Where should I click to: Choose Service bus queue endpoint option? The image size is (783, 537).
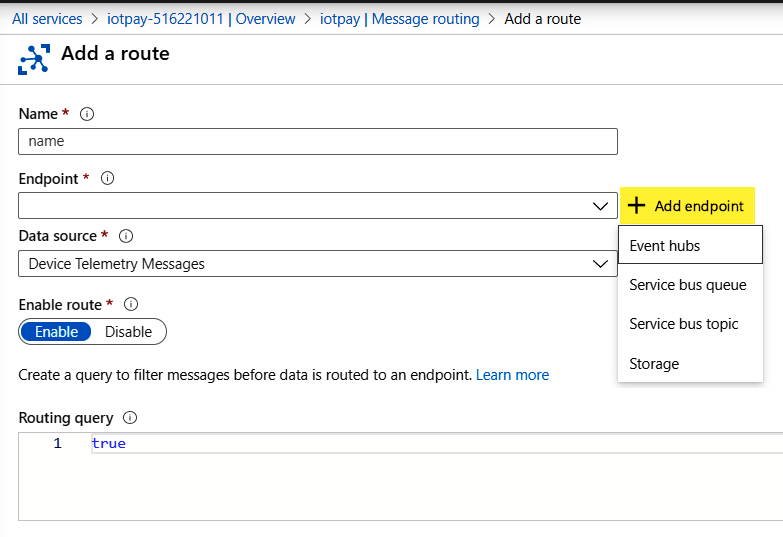(688, 285)
